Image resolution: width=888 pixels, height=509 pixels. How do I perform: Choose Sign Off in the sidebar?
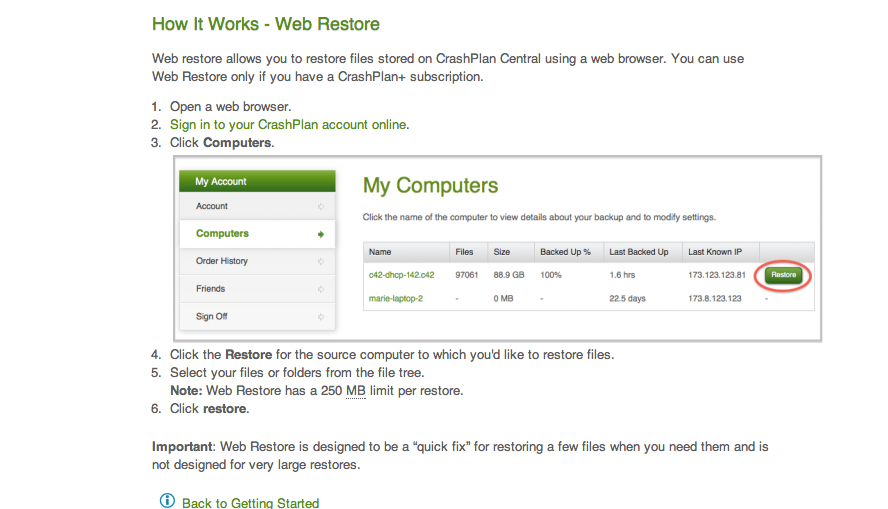point(257,316)
